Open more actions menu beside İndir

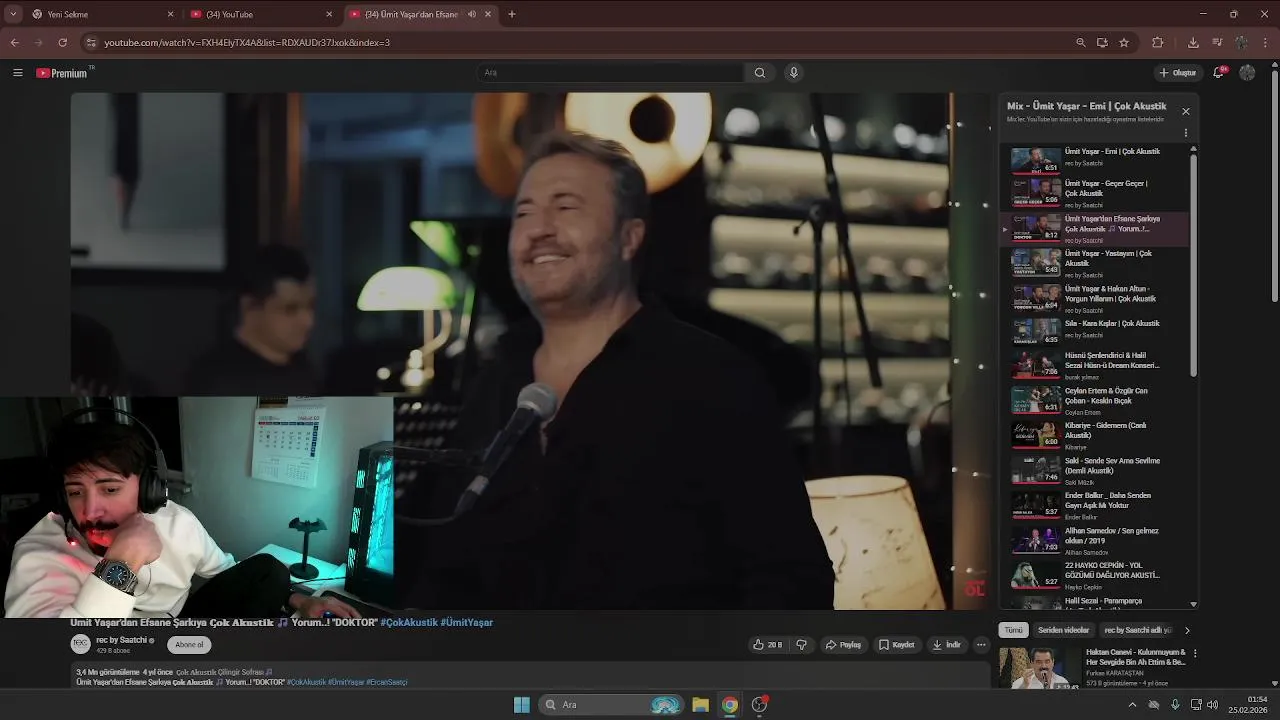981,645
